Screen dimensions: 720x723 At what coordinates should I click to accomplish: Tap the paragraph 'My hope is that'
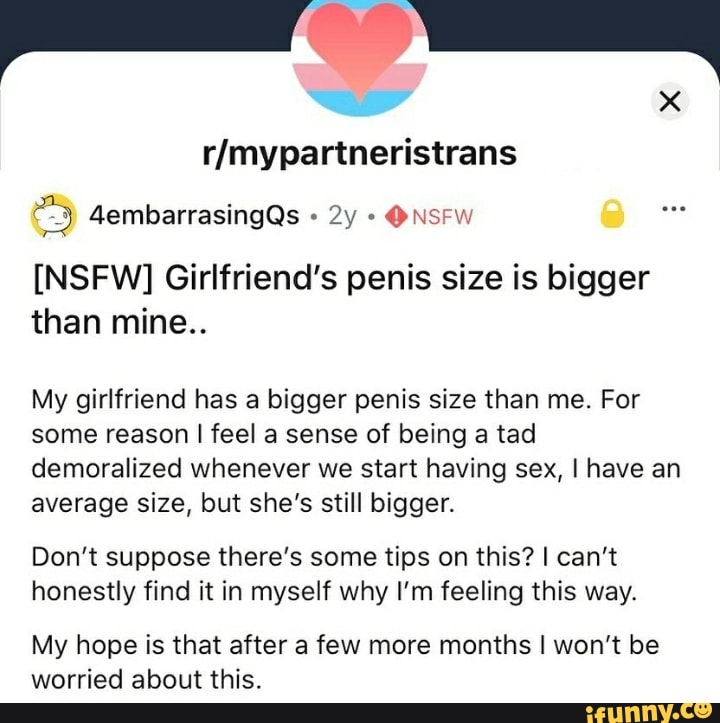tap(345, 662)
